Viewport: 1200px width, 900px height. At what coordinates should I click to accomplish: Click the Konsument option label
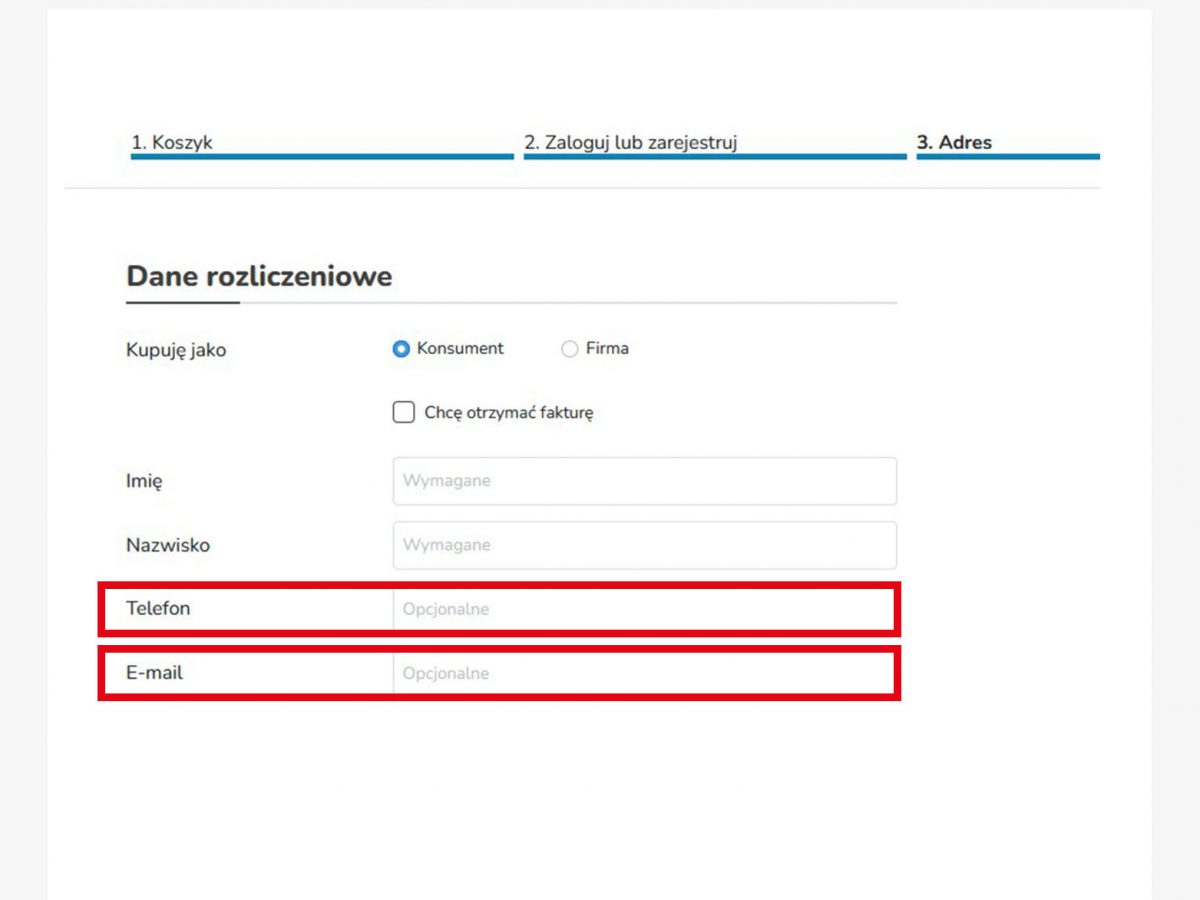coord(460,348)
